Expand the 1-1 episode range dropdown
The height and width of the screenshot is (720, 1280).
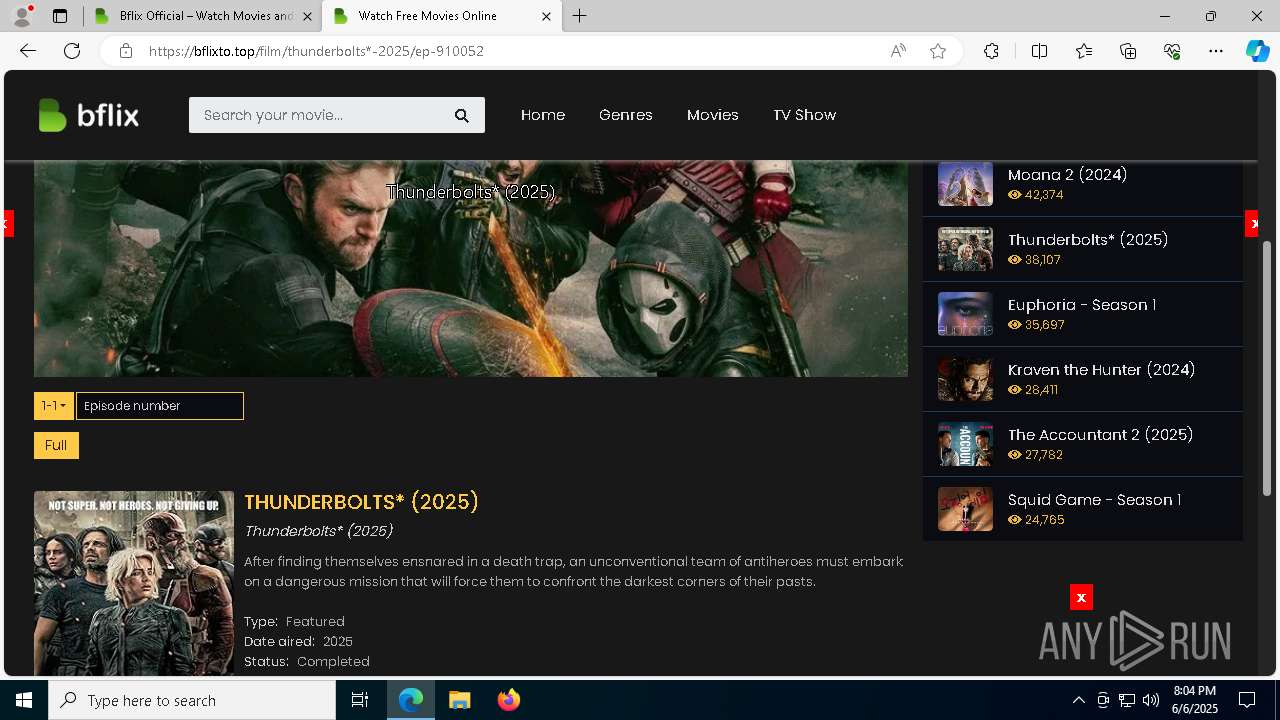tap(54, 406)
